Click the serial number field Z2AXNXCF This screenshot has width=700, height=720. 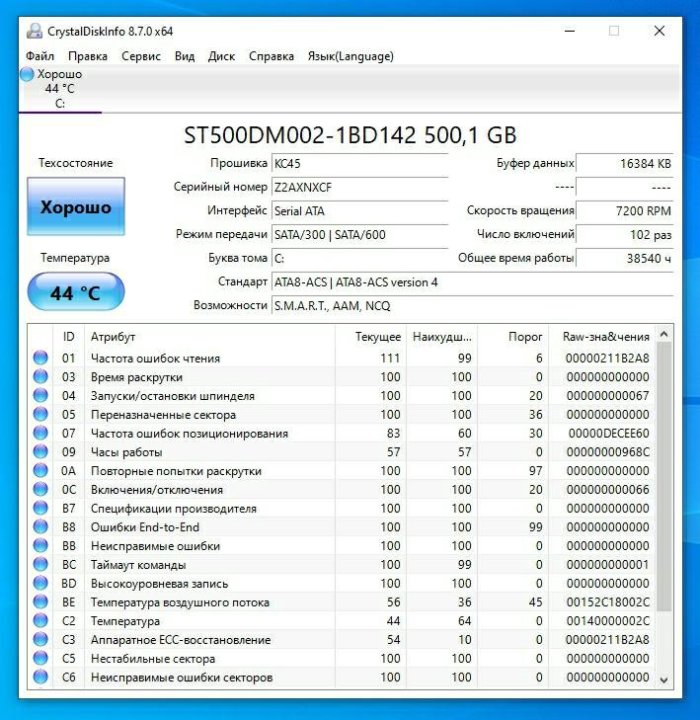click(360, 187)
